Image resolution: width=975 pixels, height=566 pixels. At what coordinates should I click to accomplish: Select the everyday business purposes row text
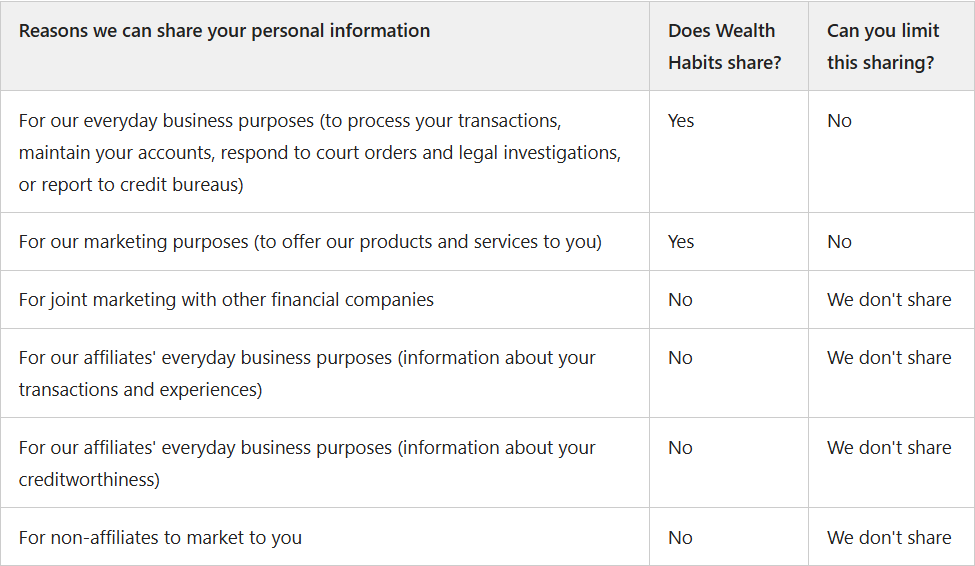click(320, 152)
